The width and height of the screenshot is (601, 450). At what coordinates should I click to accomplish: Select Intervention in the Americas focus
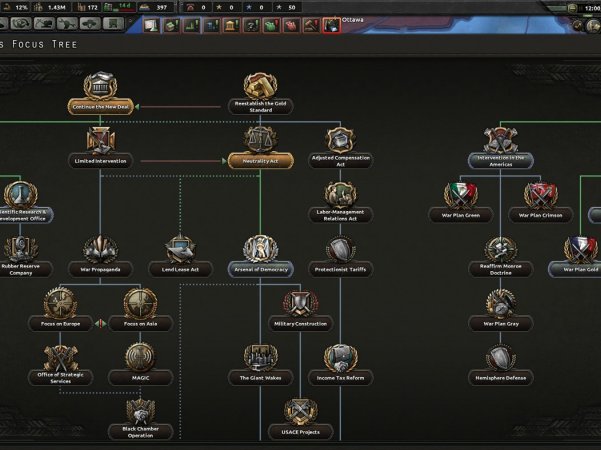pos(501,161)
